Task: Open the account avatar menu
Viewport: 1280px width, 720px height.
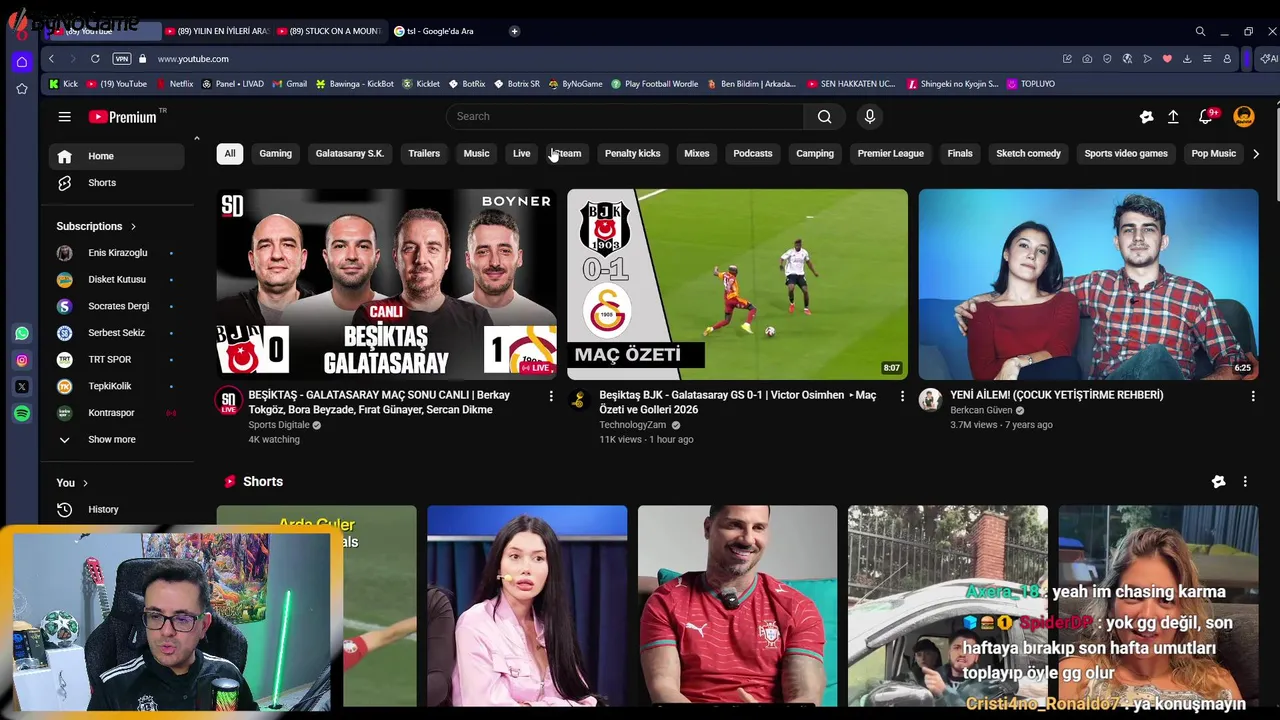Action: tap(1244, 117)
